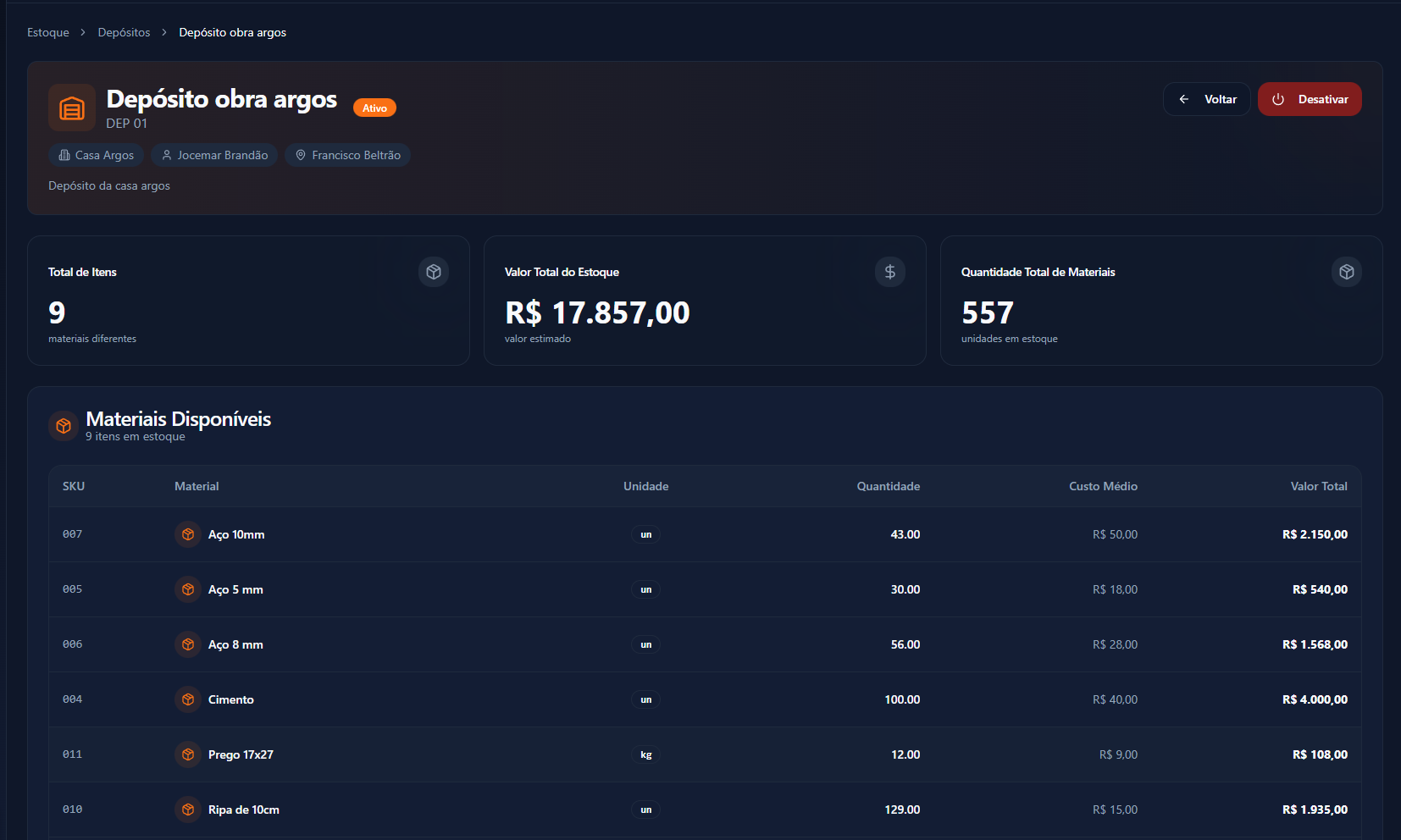The width and height of the screenshot is (1401, 840).
Task: Click the Valor Total column header
Action: (1318, 486)
